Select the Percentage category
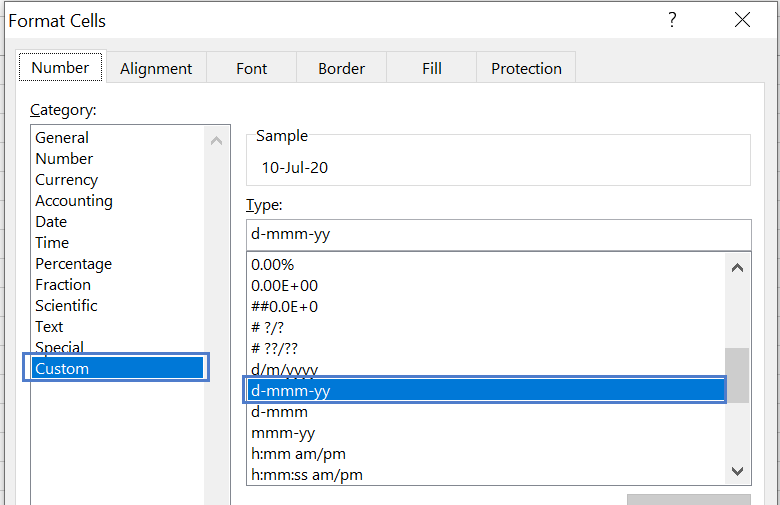Screen dimensions: 780x505 click(x=74, y=264)
